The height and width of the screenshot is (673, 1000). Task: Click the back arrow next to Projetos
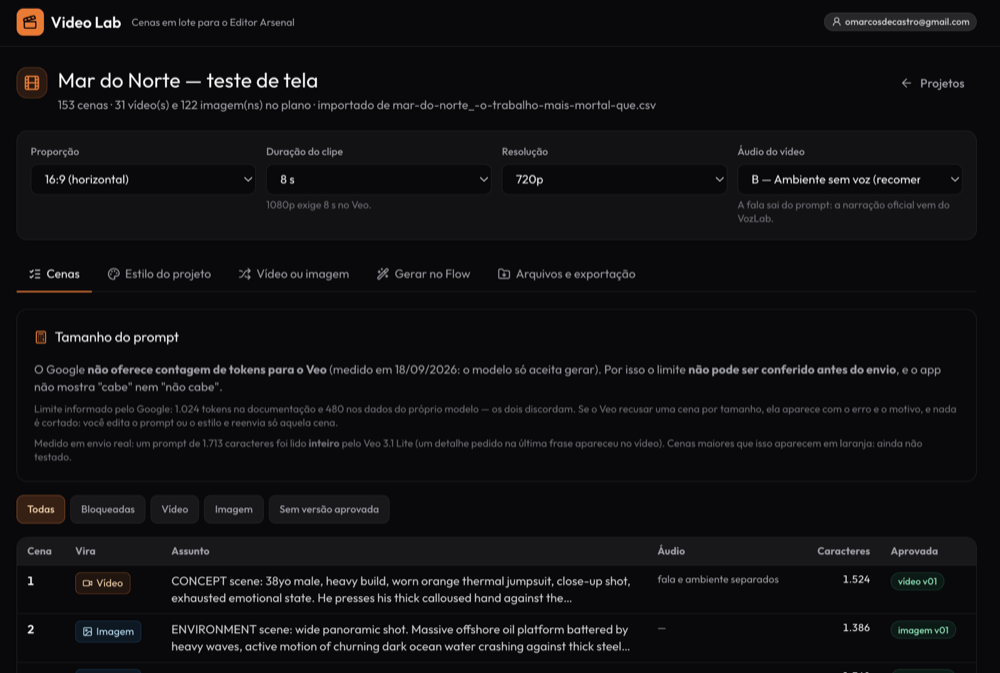(x=906, y=84)
